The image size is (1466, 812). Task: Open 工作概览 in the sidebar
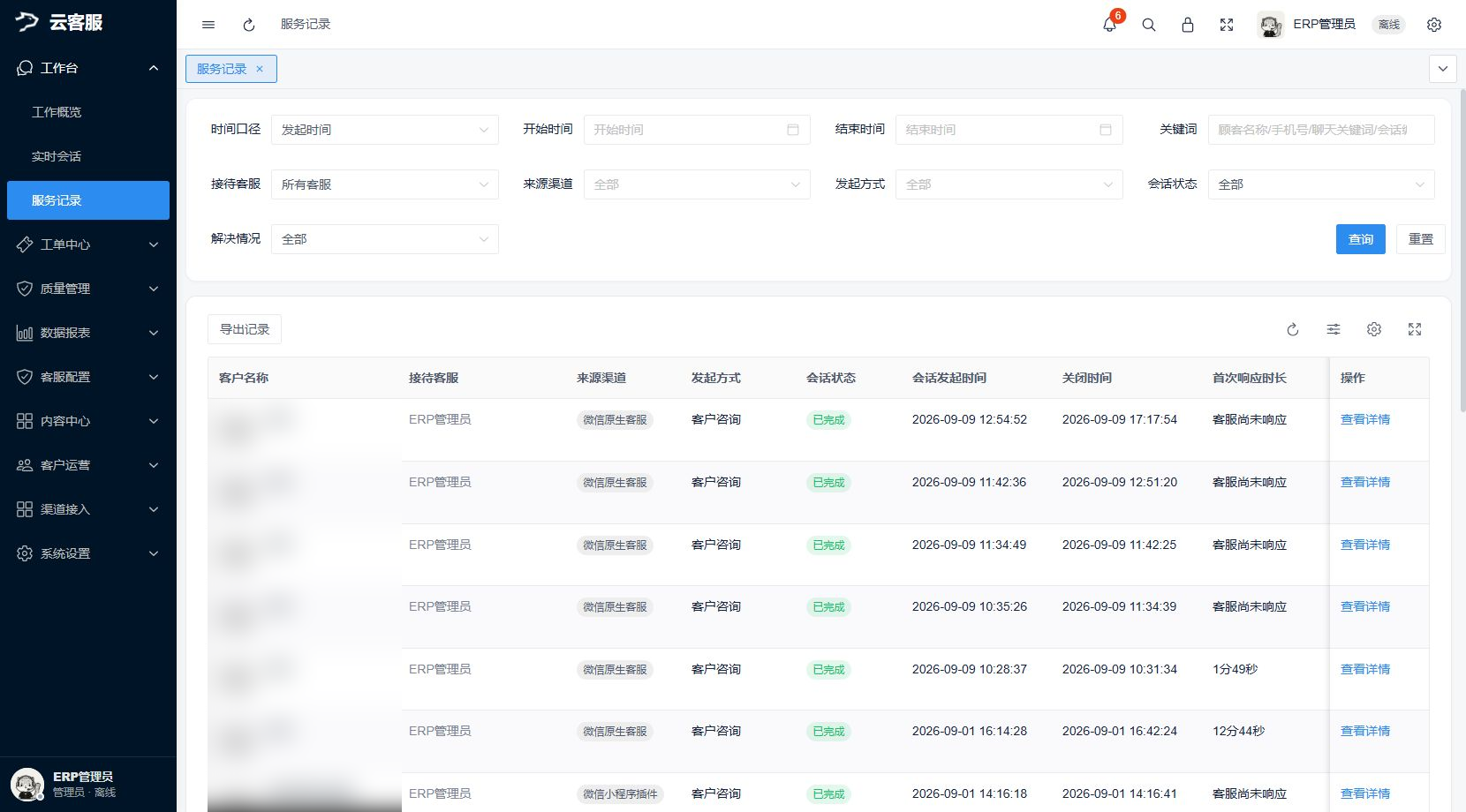88,112
